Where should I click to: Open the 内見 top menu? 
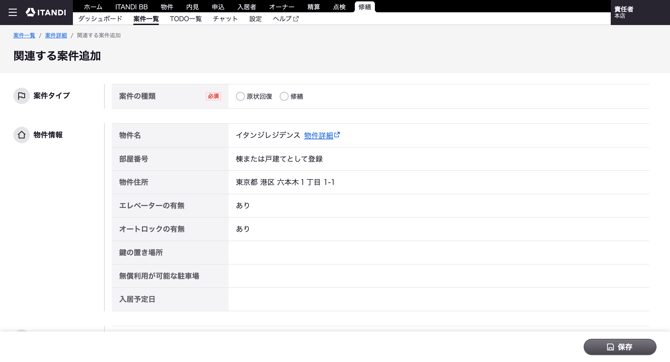point(192,7)
